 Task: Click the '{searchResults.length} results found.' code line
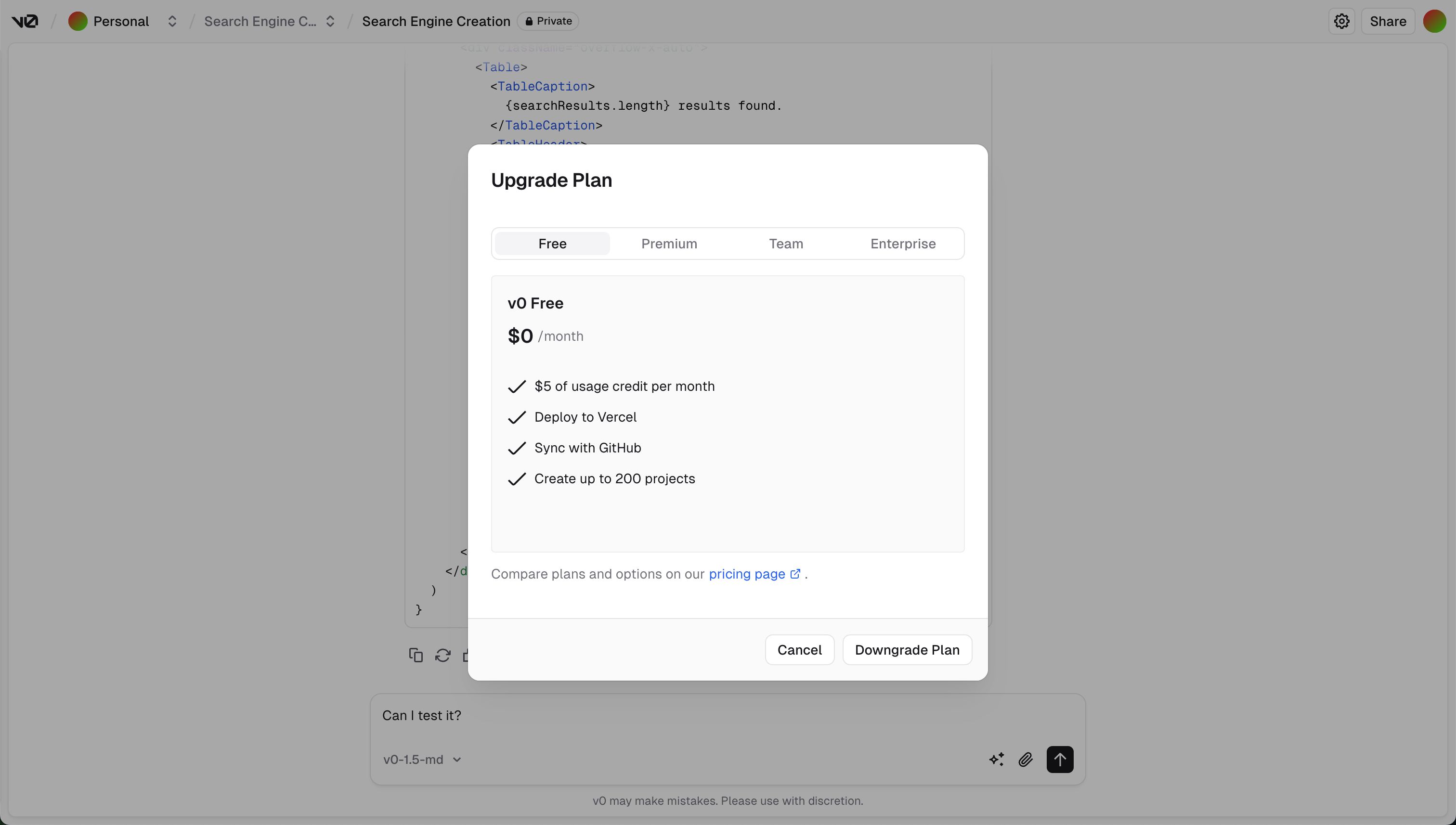point(643,106)
